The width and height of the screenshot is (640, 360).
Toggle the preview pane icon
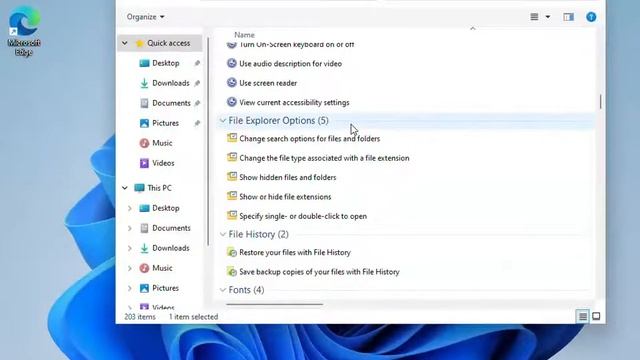[x=569, y=17]
